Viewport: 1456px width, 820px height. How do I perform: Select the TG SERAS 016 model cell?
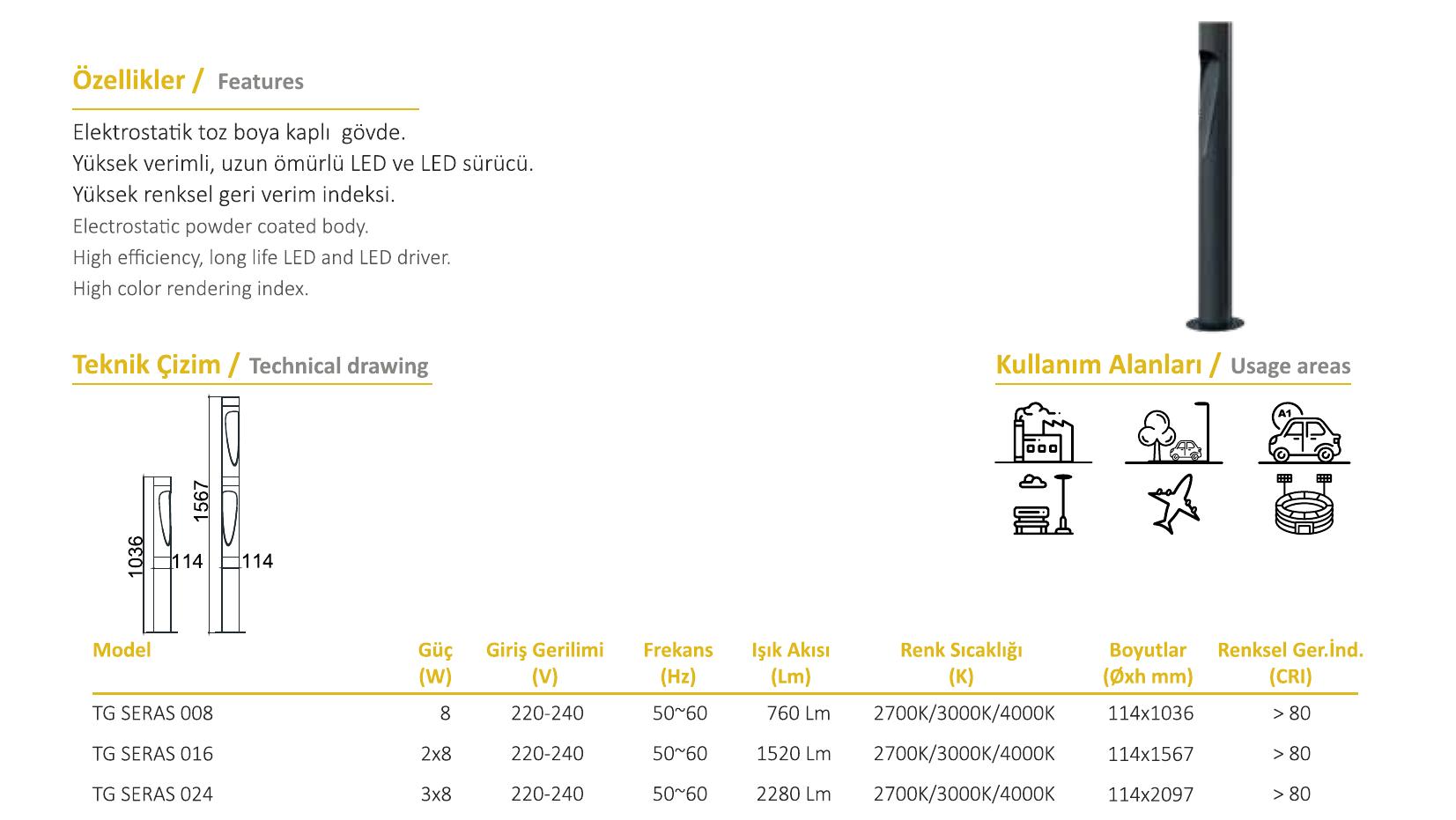152,753
